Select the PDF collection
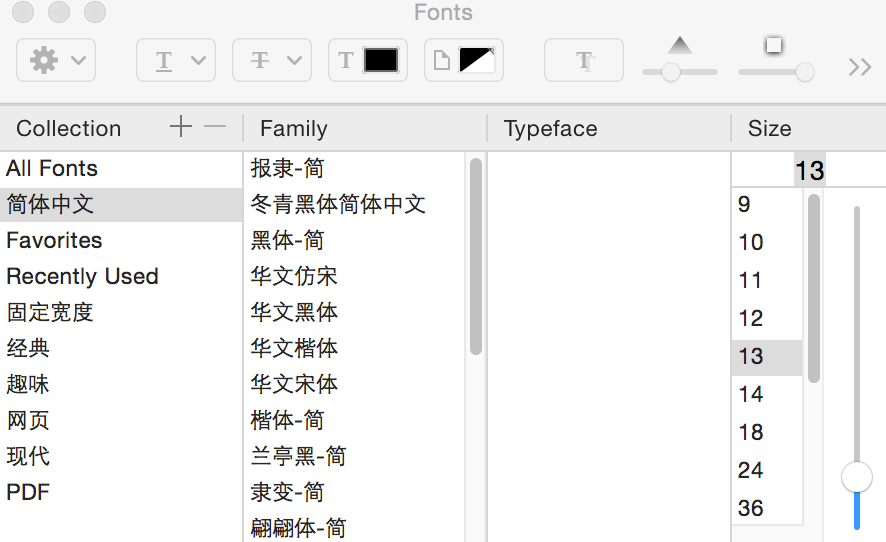The image size is (886, 542). tap(121, 492)
